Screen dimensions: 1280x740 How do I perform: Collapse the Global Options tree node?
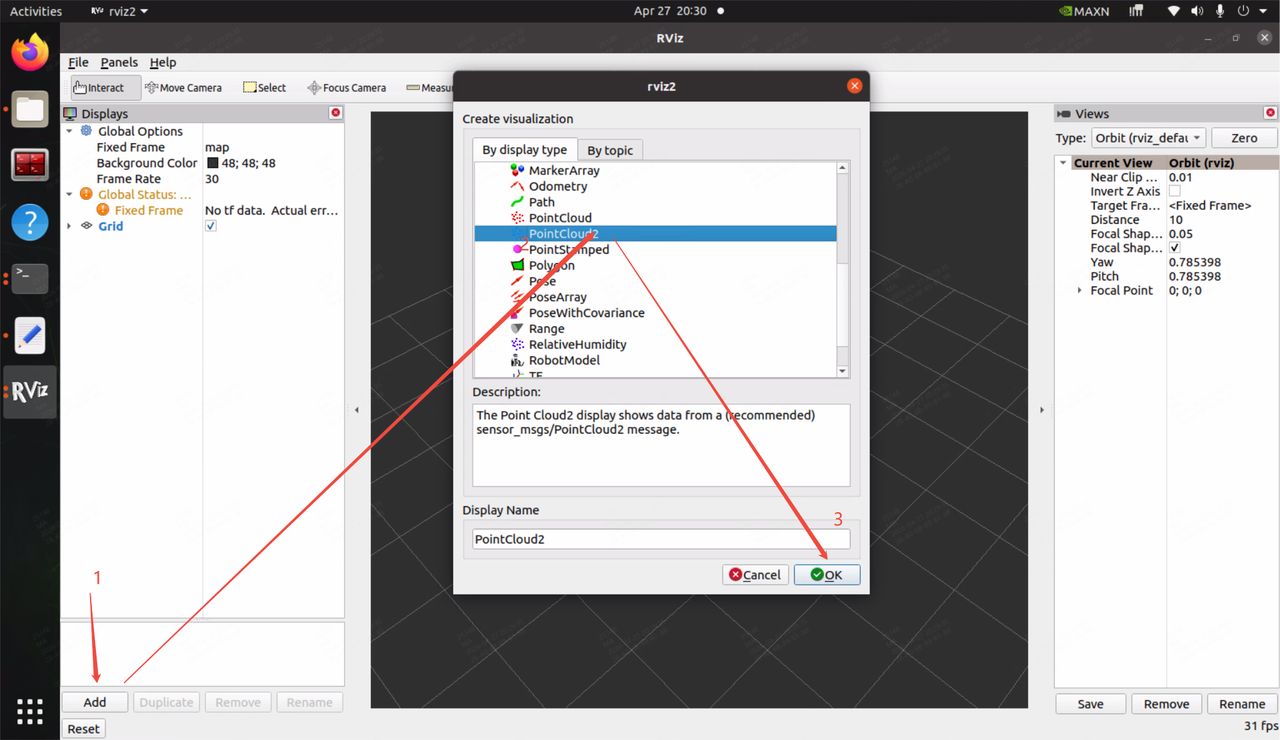tap(69, 131)
